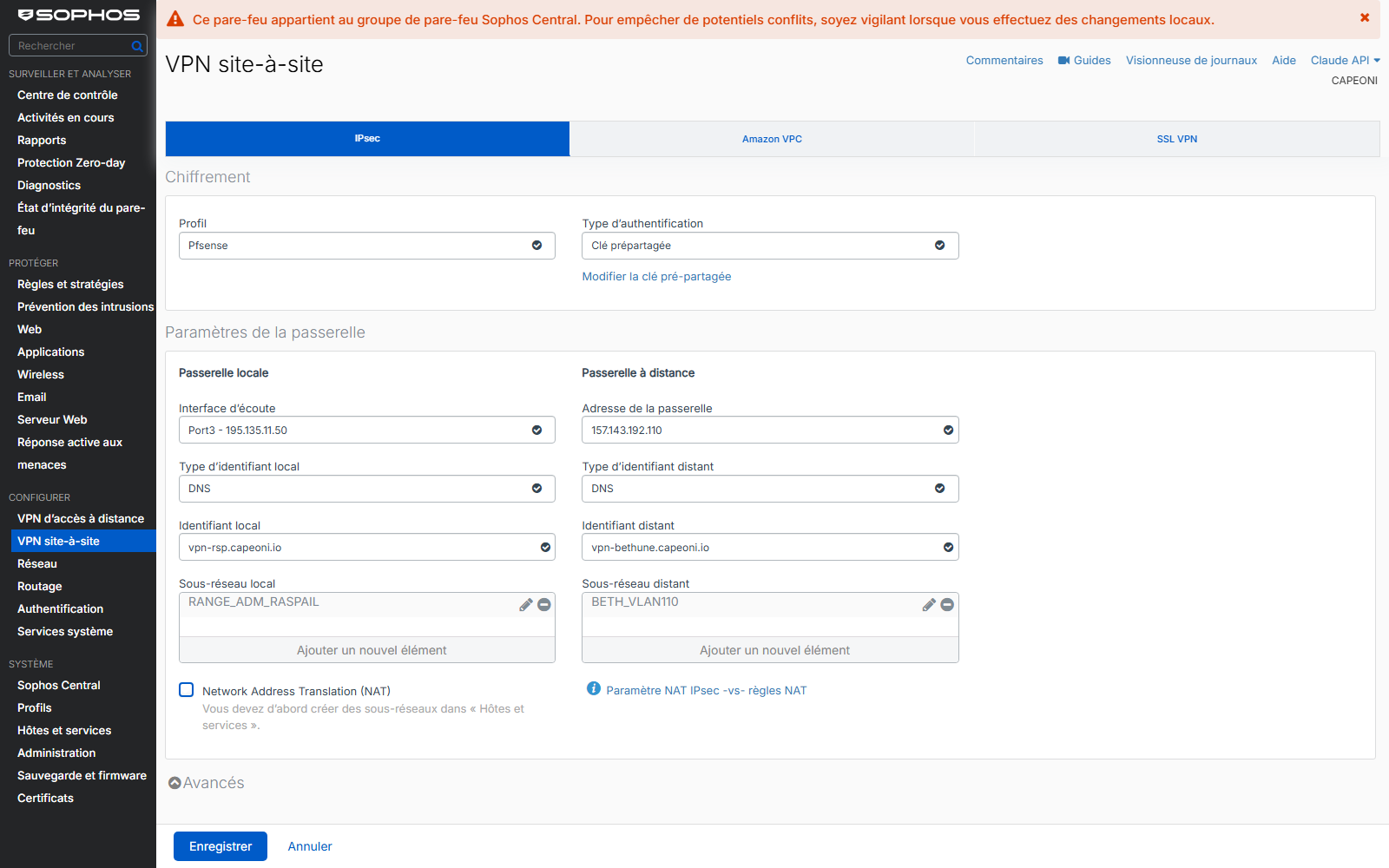The height and width of the screenshot is (868, 1389).
Task: Dismiss the warning banner with the X
Action: click(1365, 17)
